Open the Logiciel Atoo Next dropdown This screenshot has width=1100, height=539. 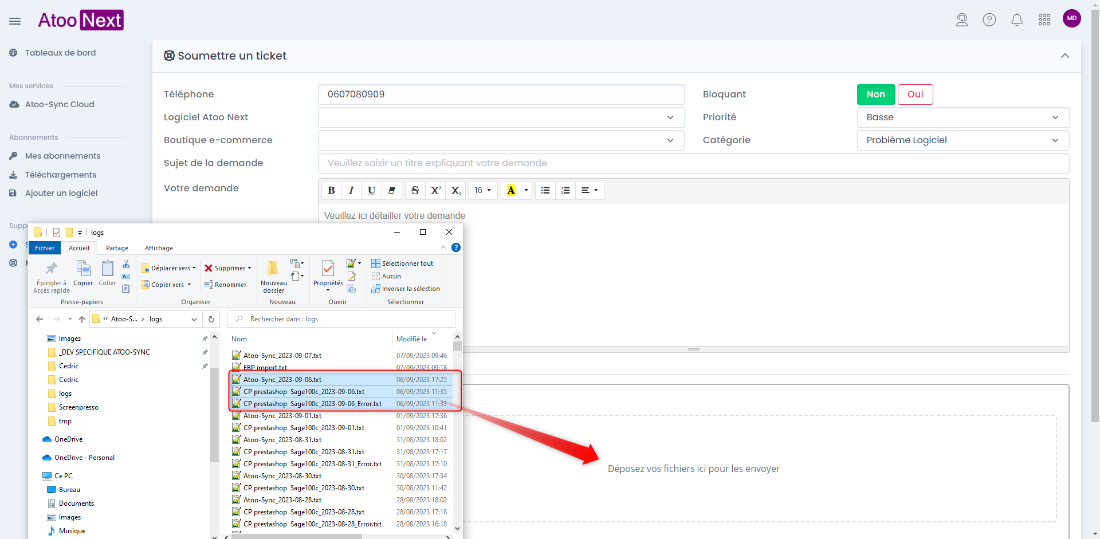(501, 117)
